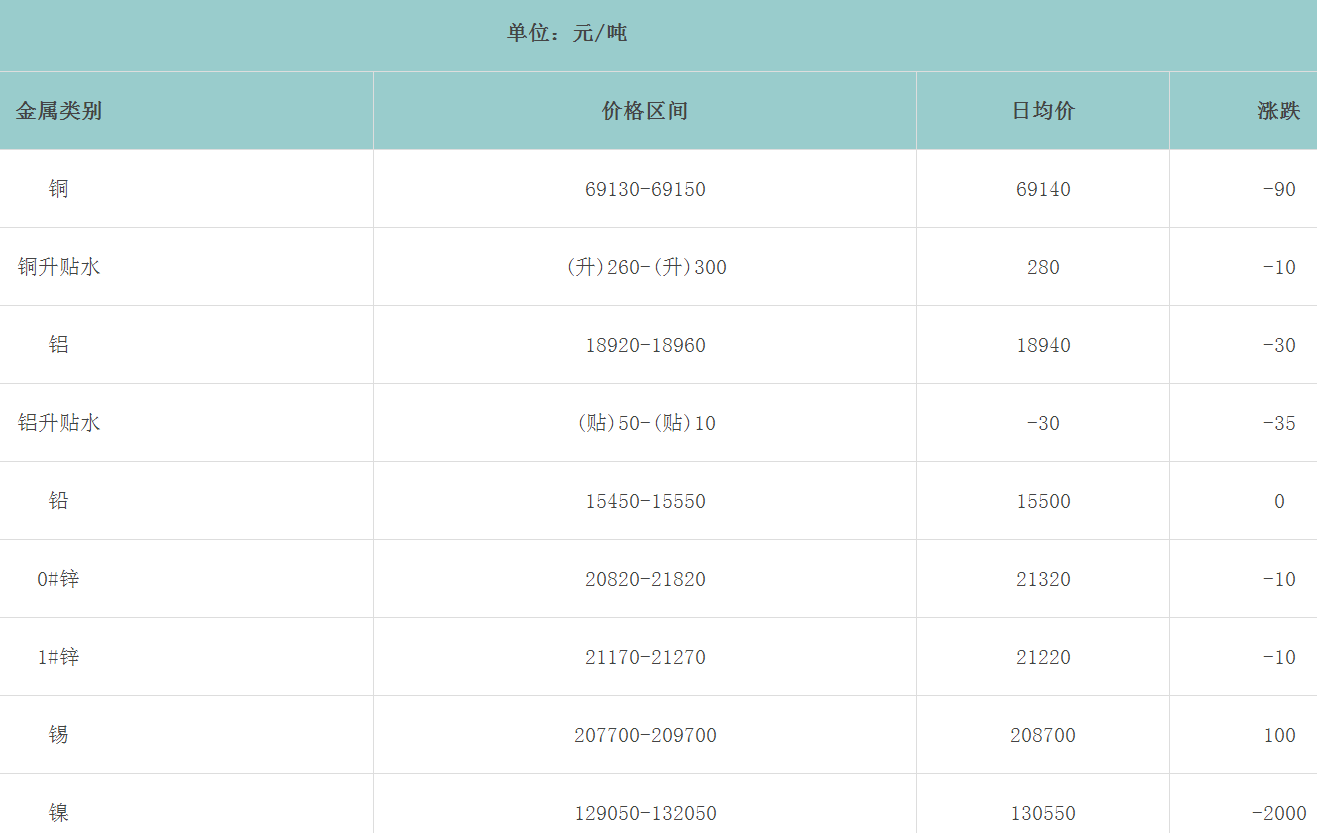Click the 锡 metal row label
The height and width of the screenshot is (833, 1317).
59,735
